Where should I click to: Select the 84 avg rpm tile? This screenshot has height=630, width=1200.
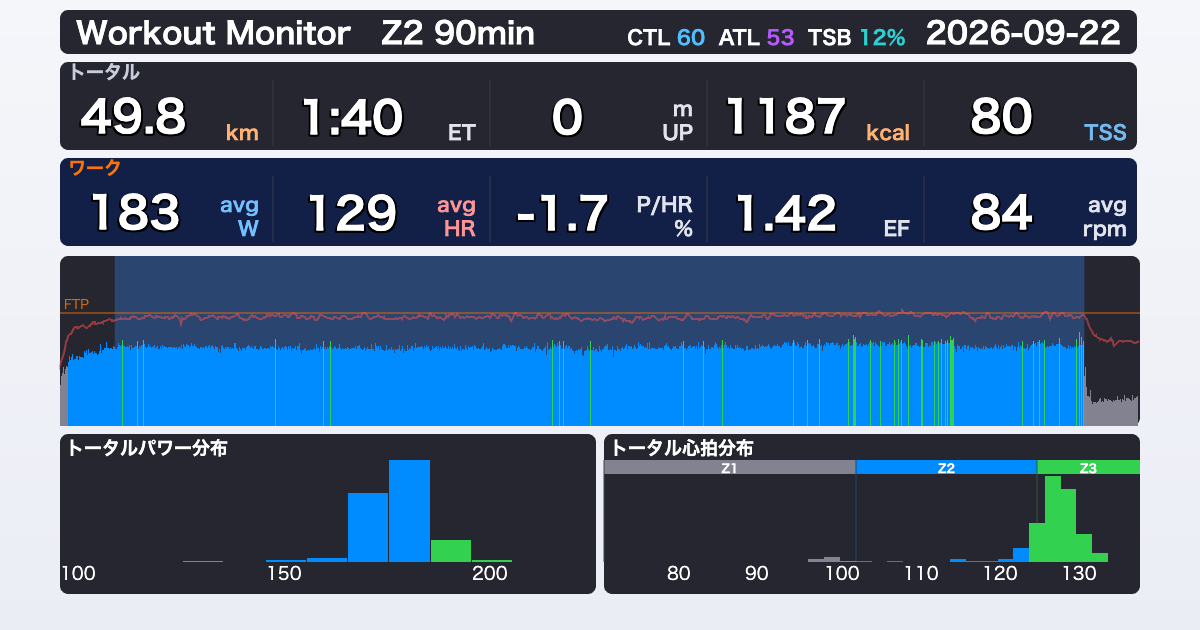pyautogui.click(x=1031, y=212)
